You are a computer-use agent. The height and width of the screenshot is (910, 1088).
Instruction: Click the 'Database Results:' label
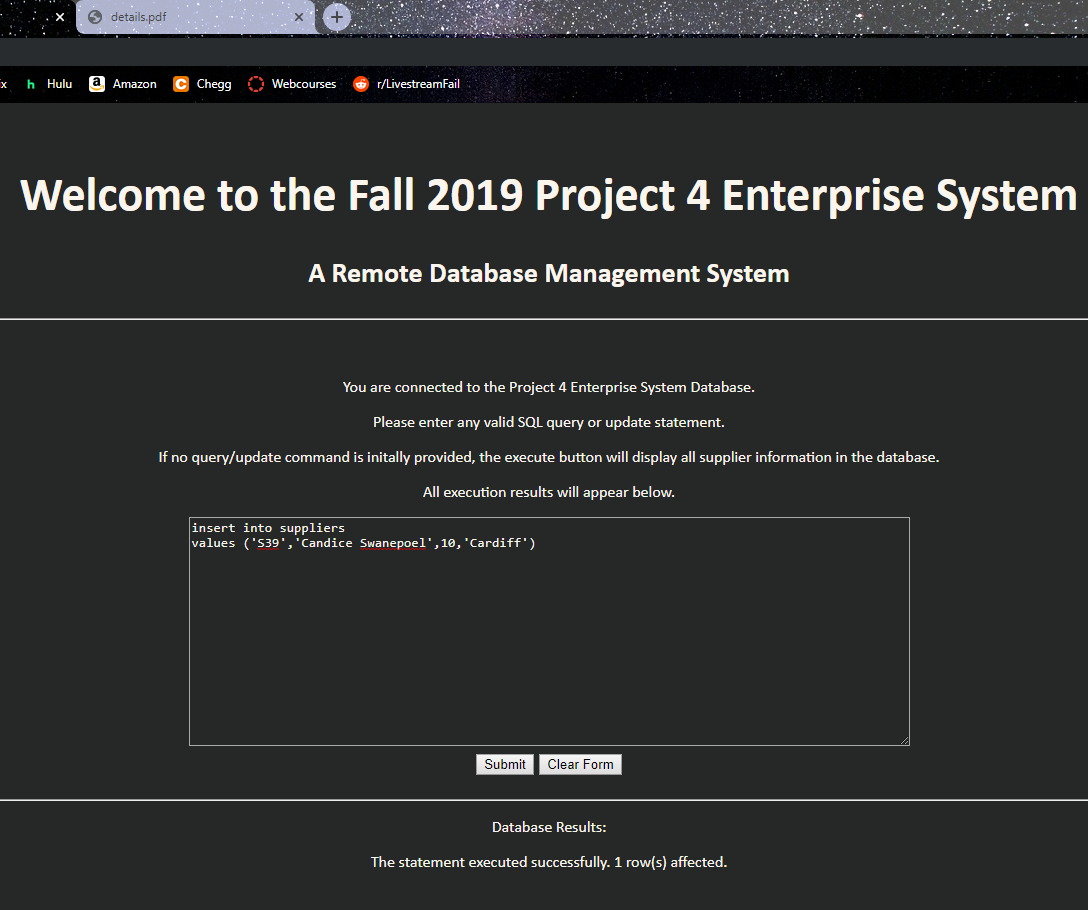click(x=549, y=827)
